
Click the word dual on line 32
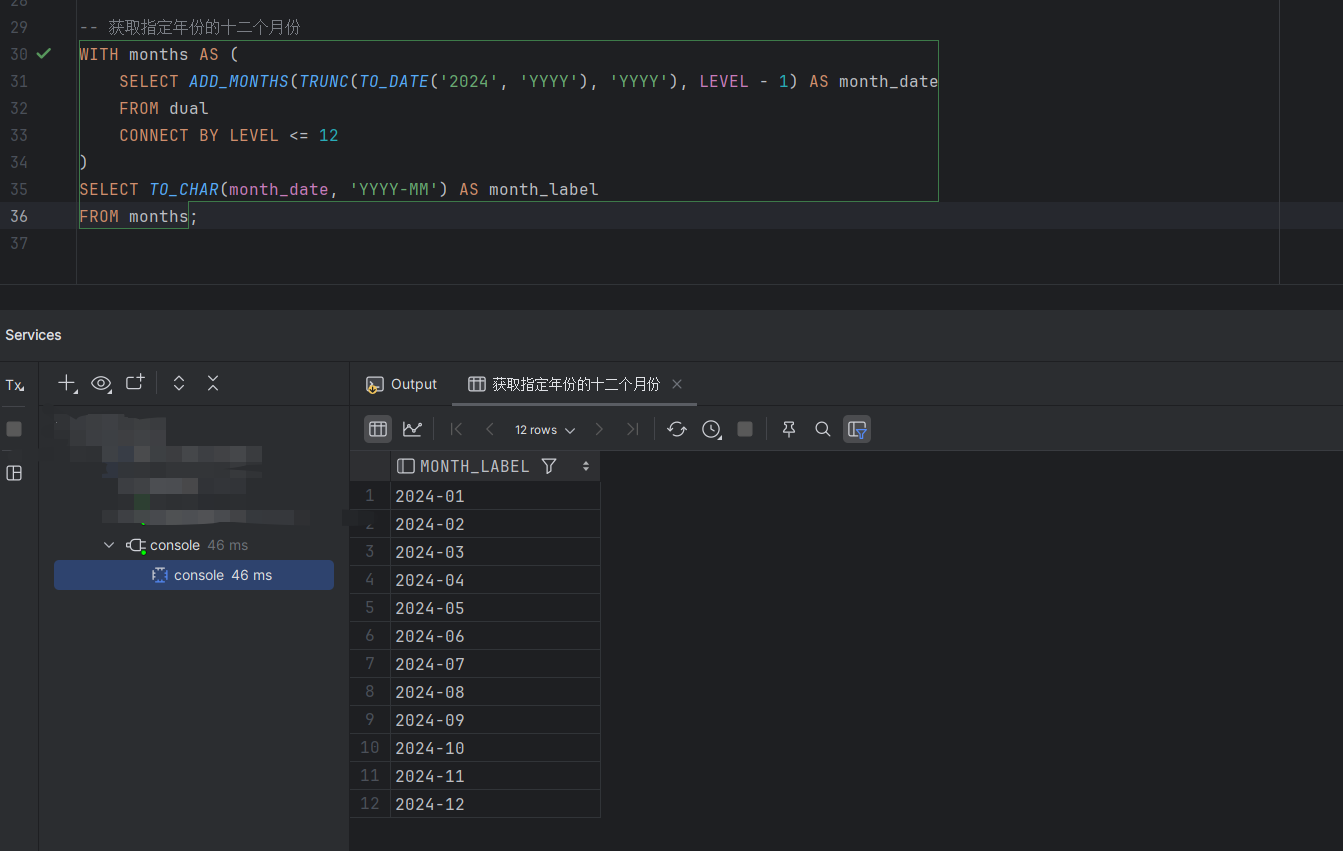tap(189, 108)
